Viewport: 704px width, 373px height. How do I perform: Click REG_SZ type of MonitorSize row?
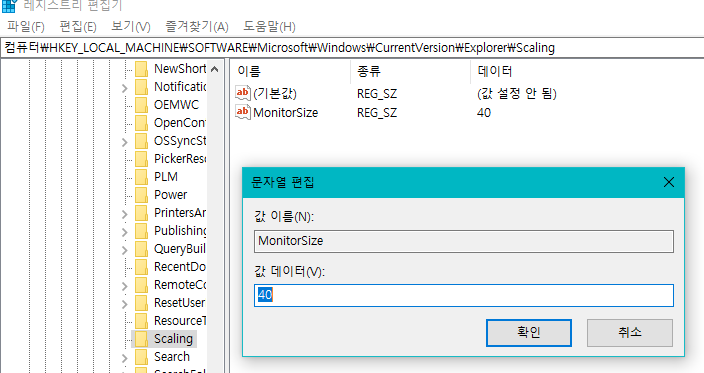point(377,112)
